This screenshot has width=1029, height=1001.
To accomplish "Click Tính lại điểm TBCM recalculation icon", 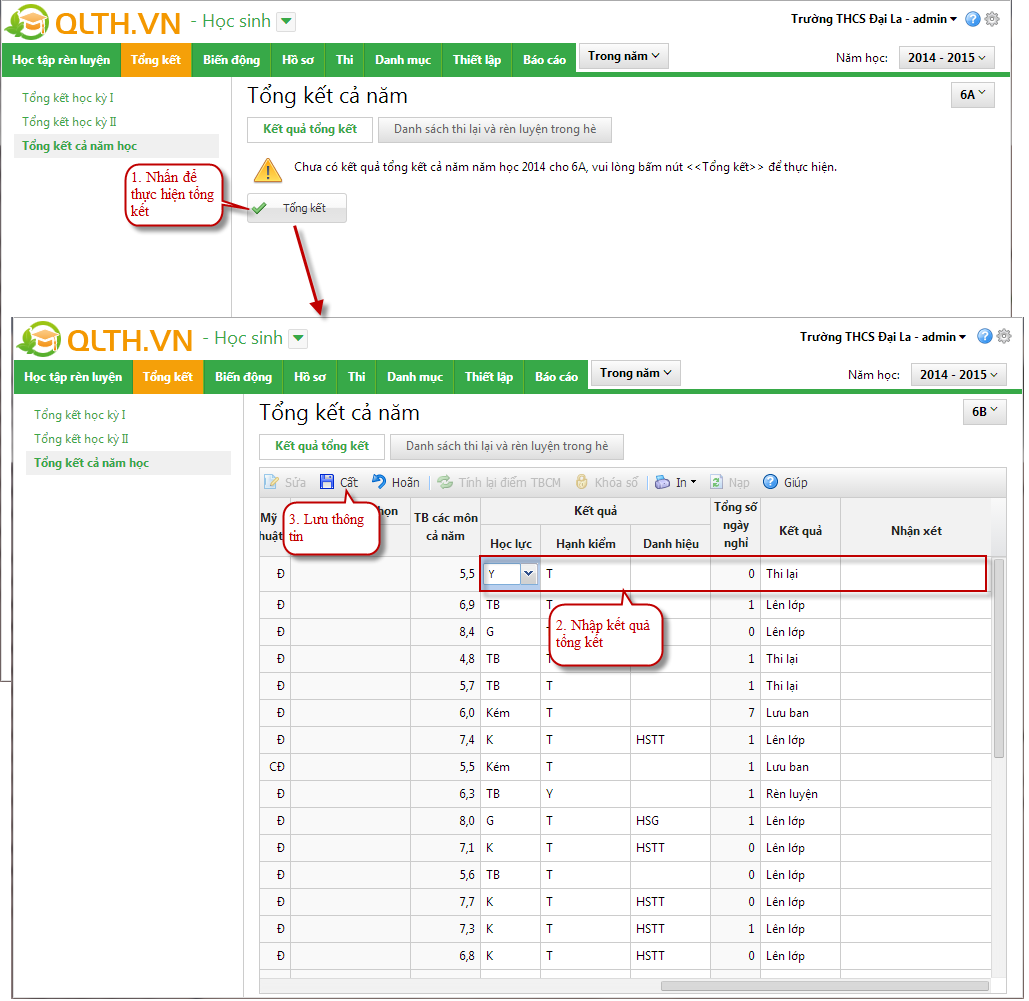I will coord(445,482).
